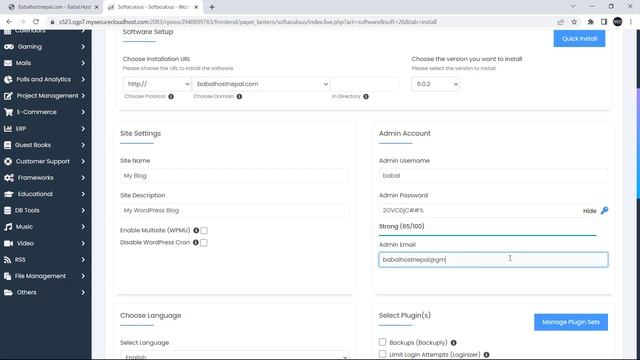Open the http:// protocol dropdown

coord(157,84)
